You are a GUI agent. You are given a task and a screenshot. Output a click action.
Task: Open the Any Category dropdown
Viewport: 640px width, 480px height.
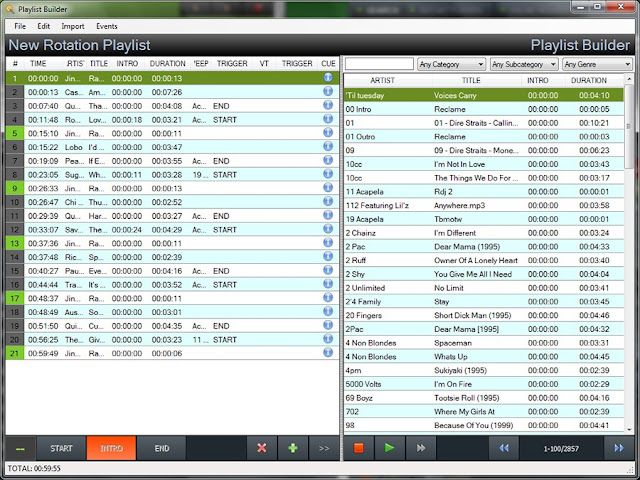tap(451, 64)
